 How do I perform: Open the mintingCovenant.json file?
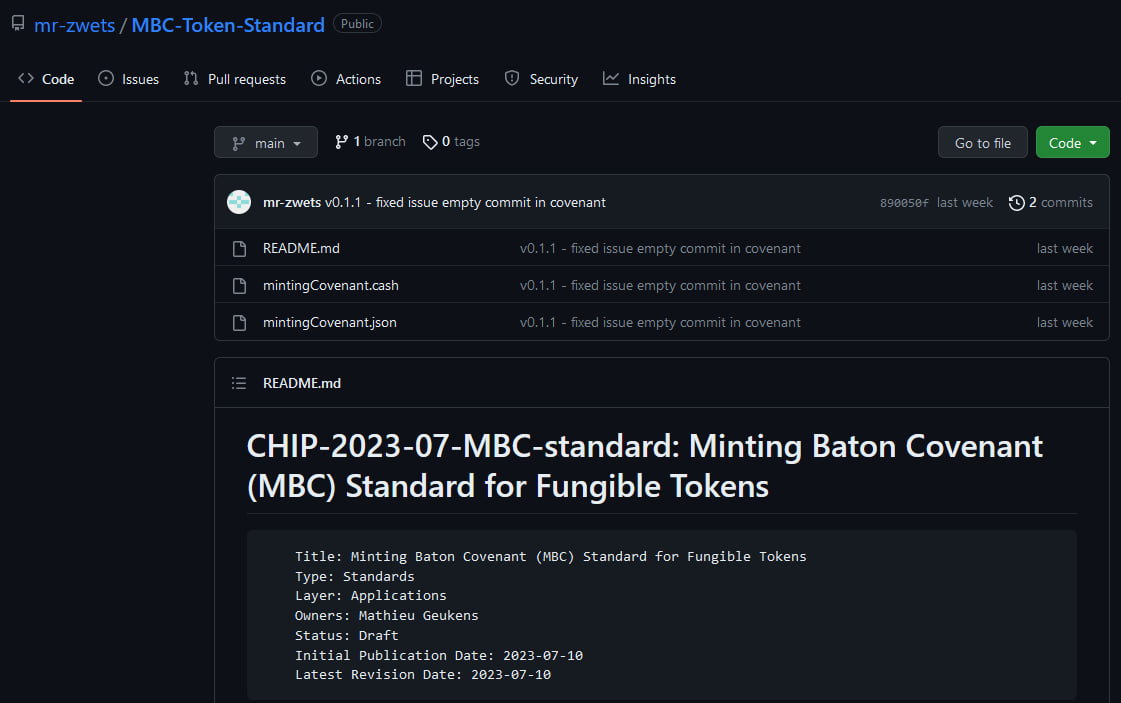(330, 323)
